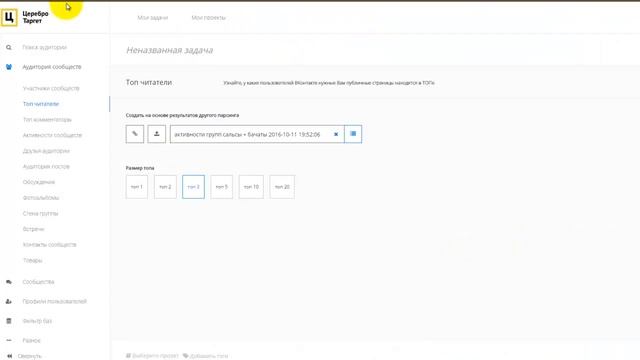640x360 pixels.
Task: Expand the Сообщества sidebar section
Action: pyautogui.click(x=38, y=282)
